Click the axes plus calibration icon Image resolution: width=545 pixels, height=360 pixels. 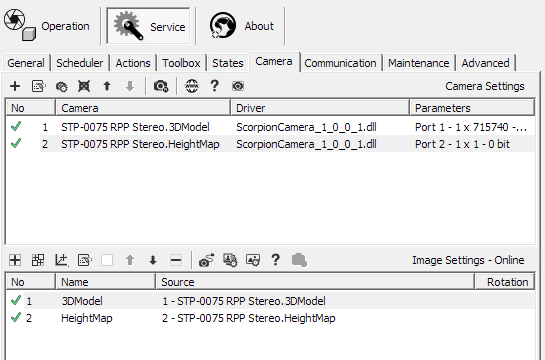tap(61, 260)
